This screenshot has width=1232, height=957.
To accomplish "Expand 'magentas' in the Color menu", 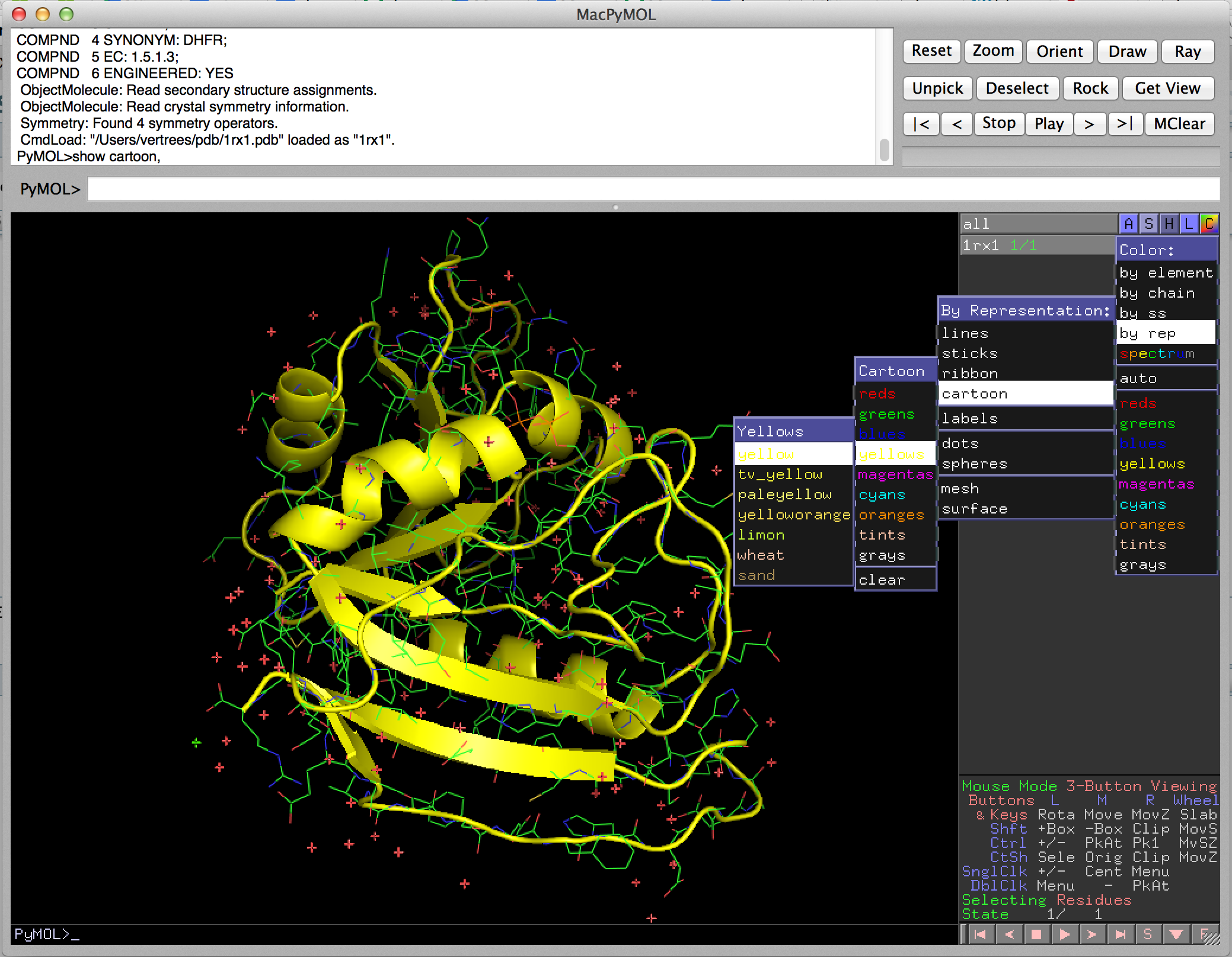I will [1166, 484].
